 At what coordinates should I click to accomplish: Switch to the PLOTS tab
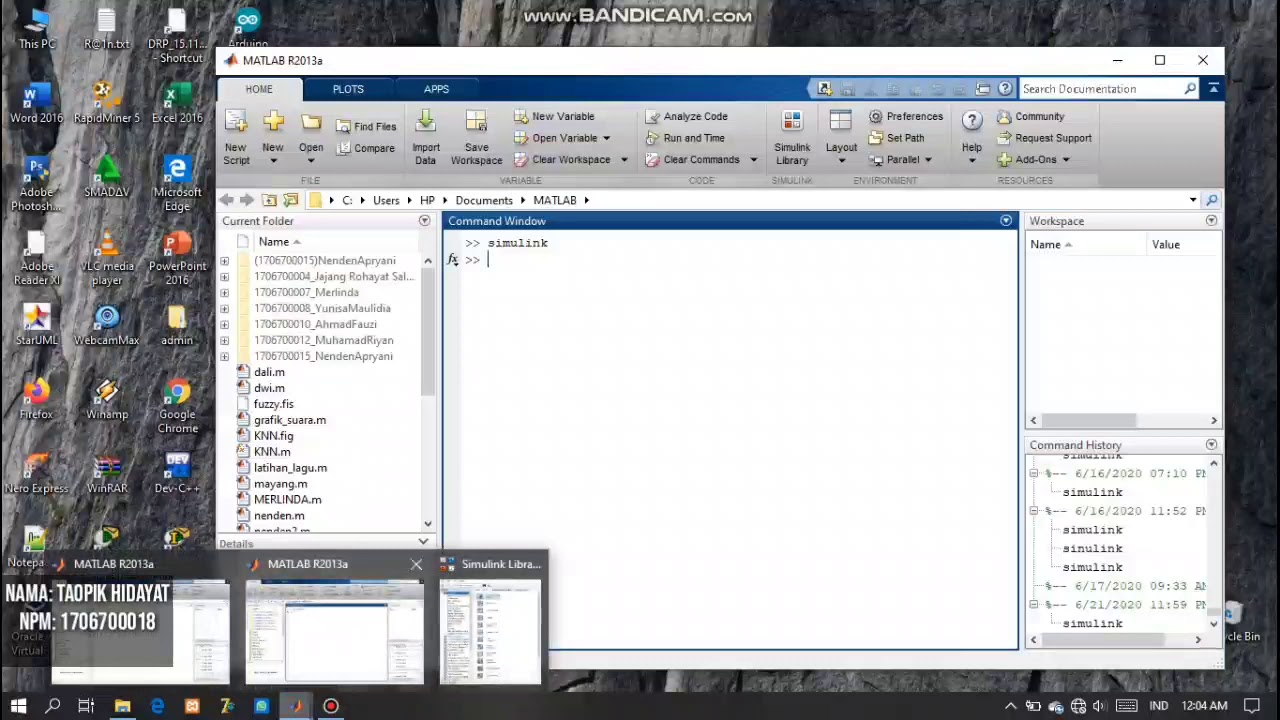[x=348, y=89]
